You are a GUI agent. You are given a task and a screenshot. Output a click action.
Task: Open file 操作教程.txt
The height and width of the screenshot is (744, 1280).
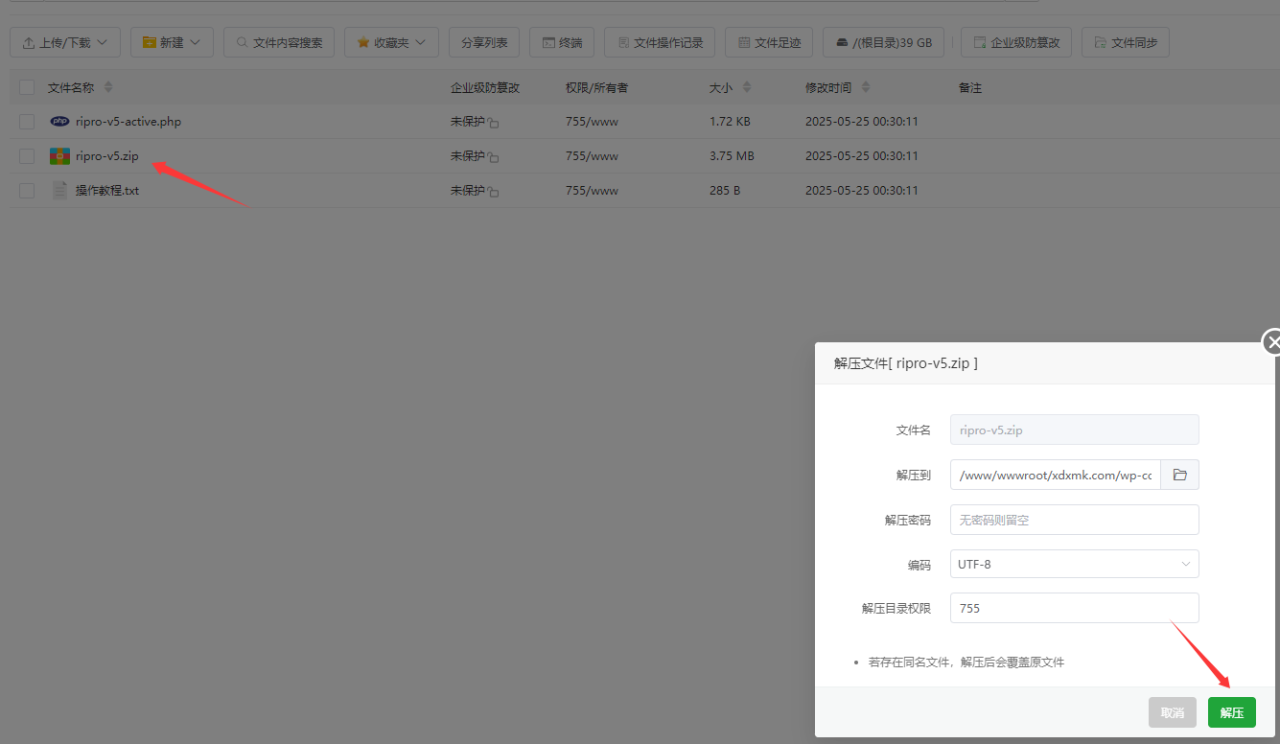[x=107, y=190]
